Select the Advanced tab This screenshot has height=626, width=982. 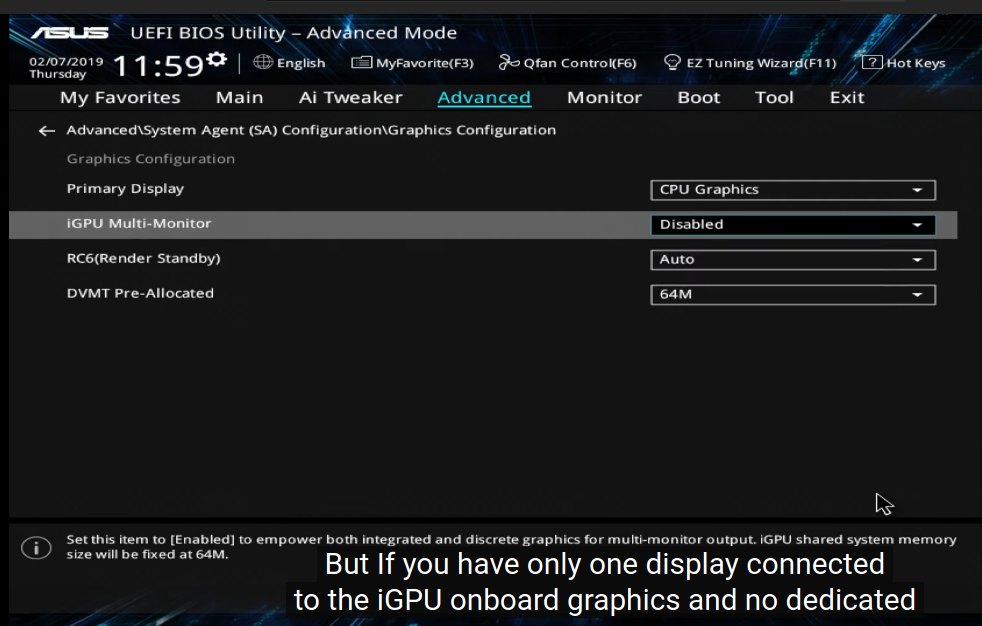(x=484, y=98)
